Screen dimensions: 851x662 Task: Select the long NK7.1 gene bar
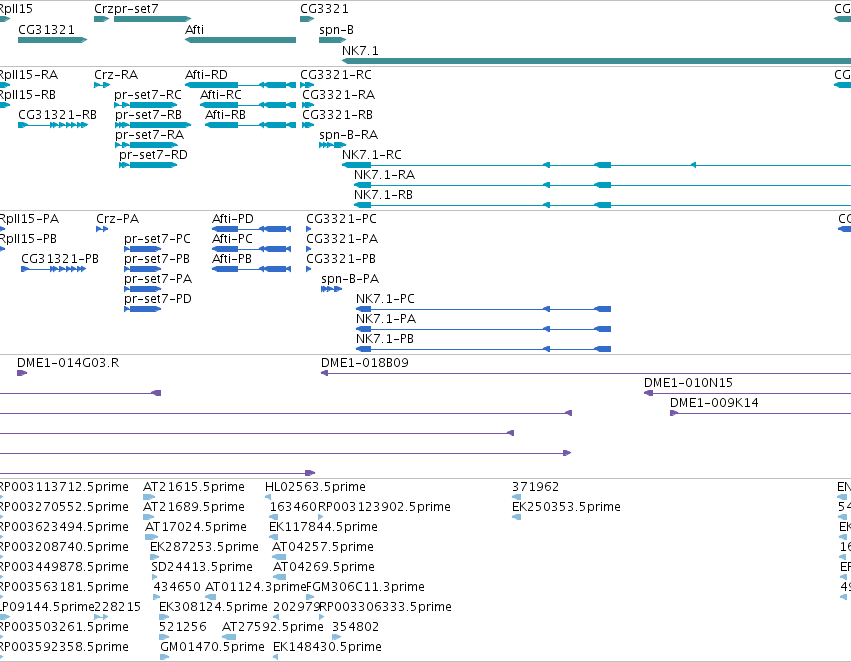(596, 61)
